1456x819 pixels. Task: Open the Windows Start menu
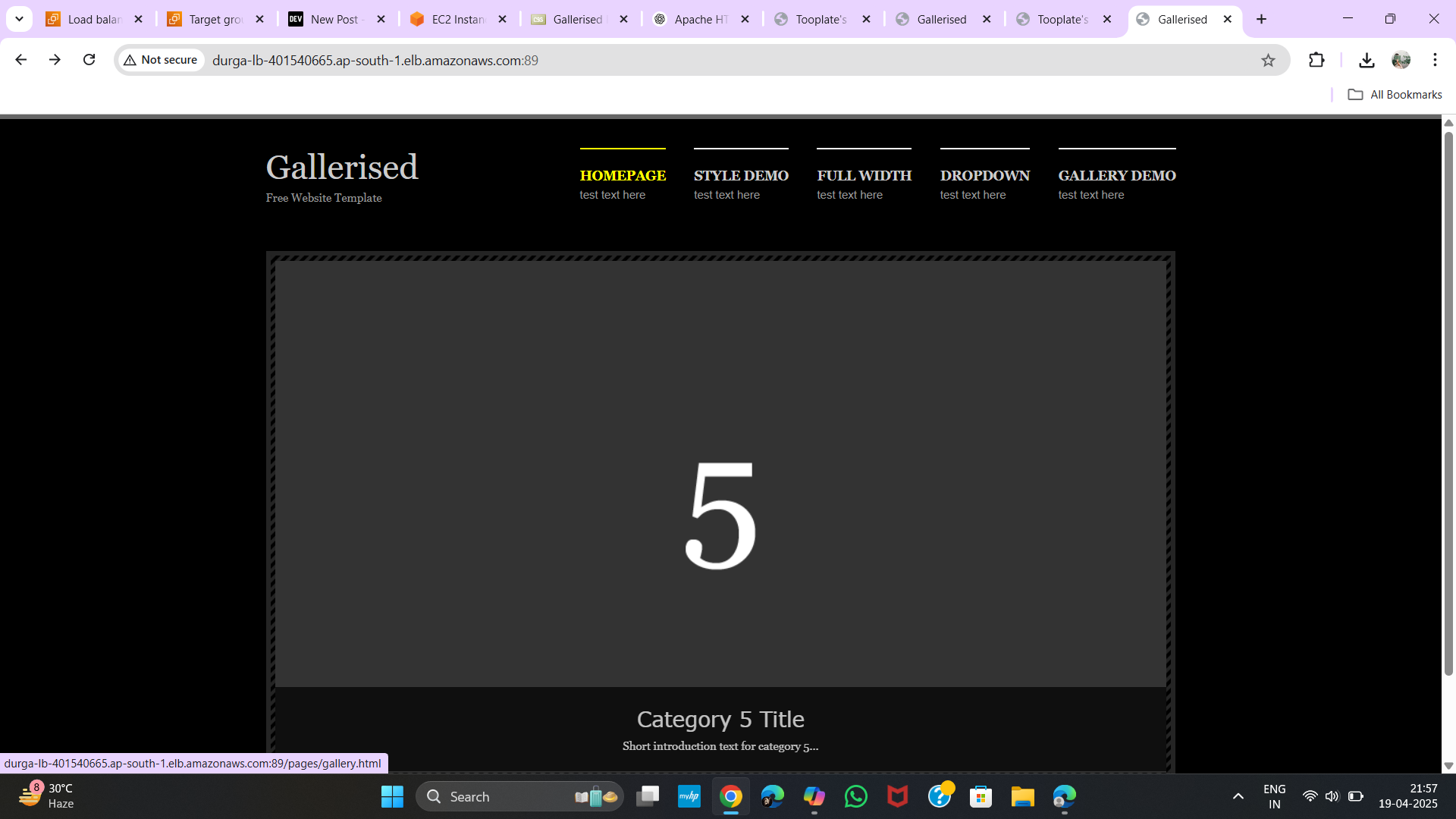pos(392,796)
